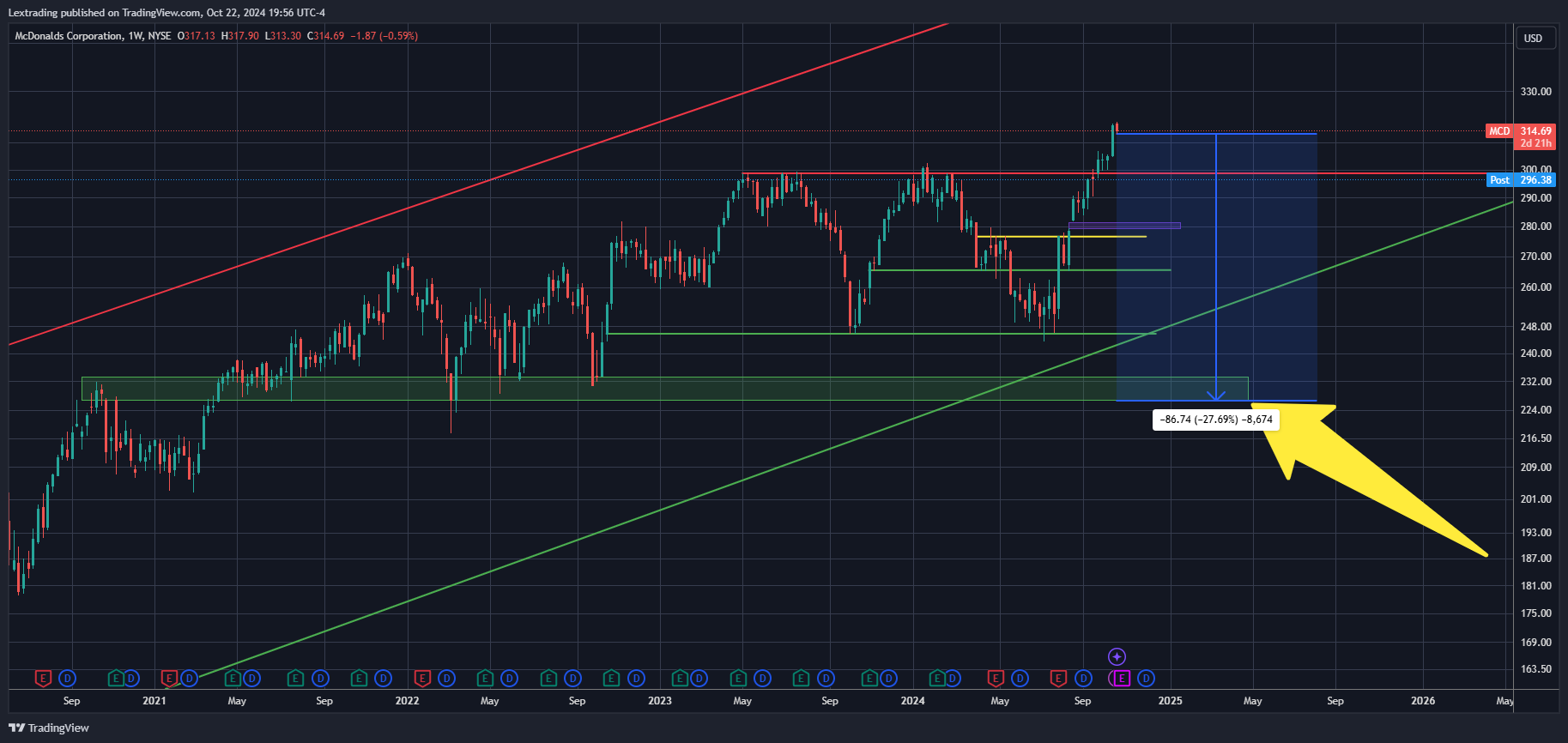The width and height of the screenshot is (1568, 743).
Task: Click the change value -1.87 (-0.59%)
Action: tap(384, 36)
